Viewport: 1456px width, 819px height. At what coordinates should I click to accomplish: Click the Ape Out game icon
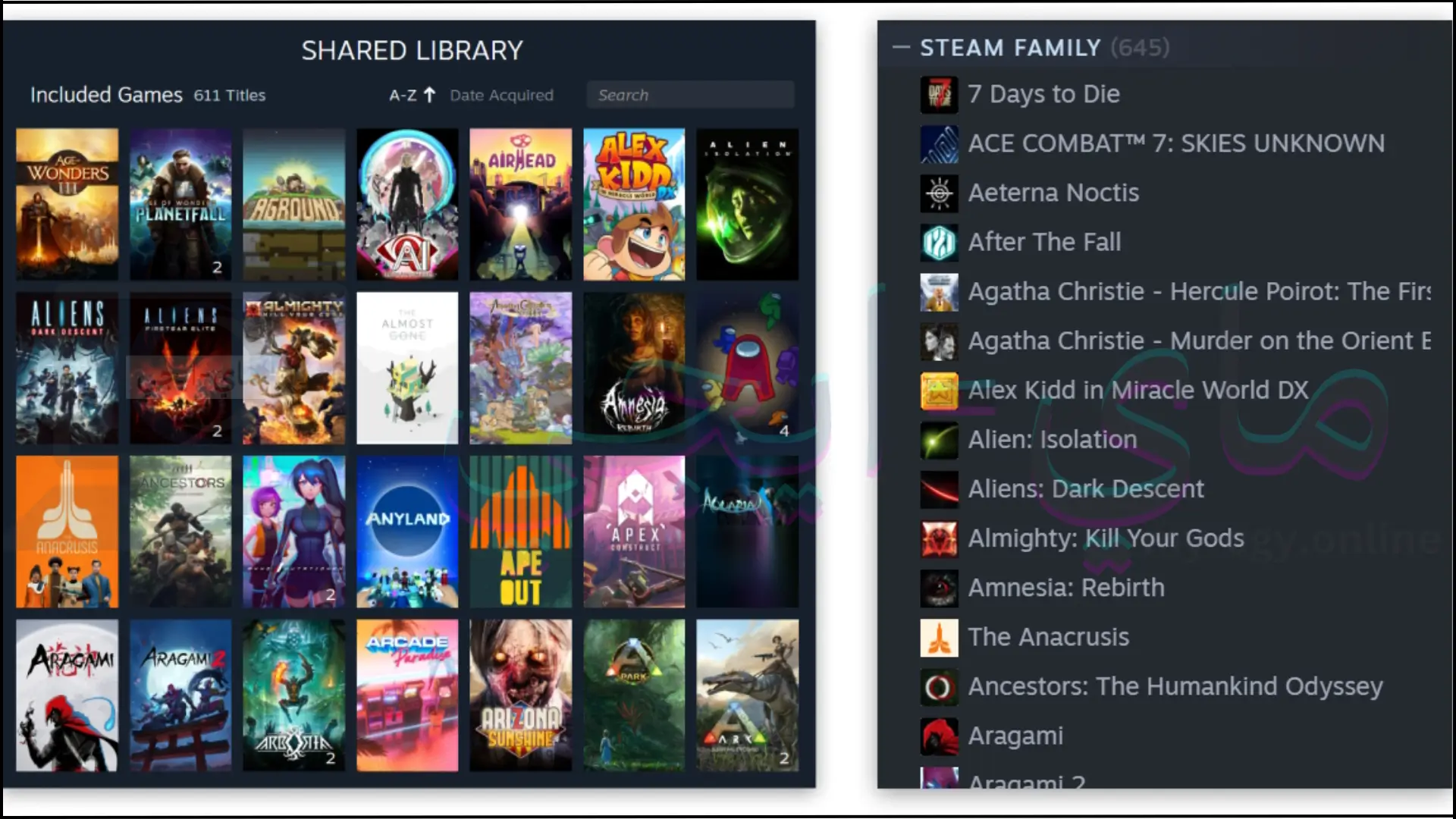pyautogui.click(x=521, y=531)
